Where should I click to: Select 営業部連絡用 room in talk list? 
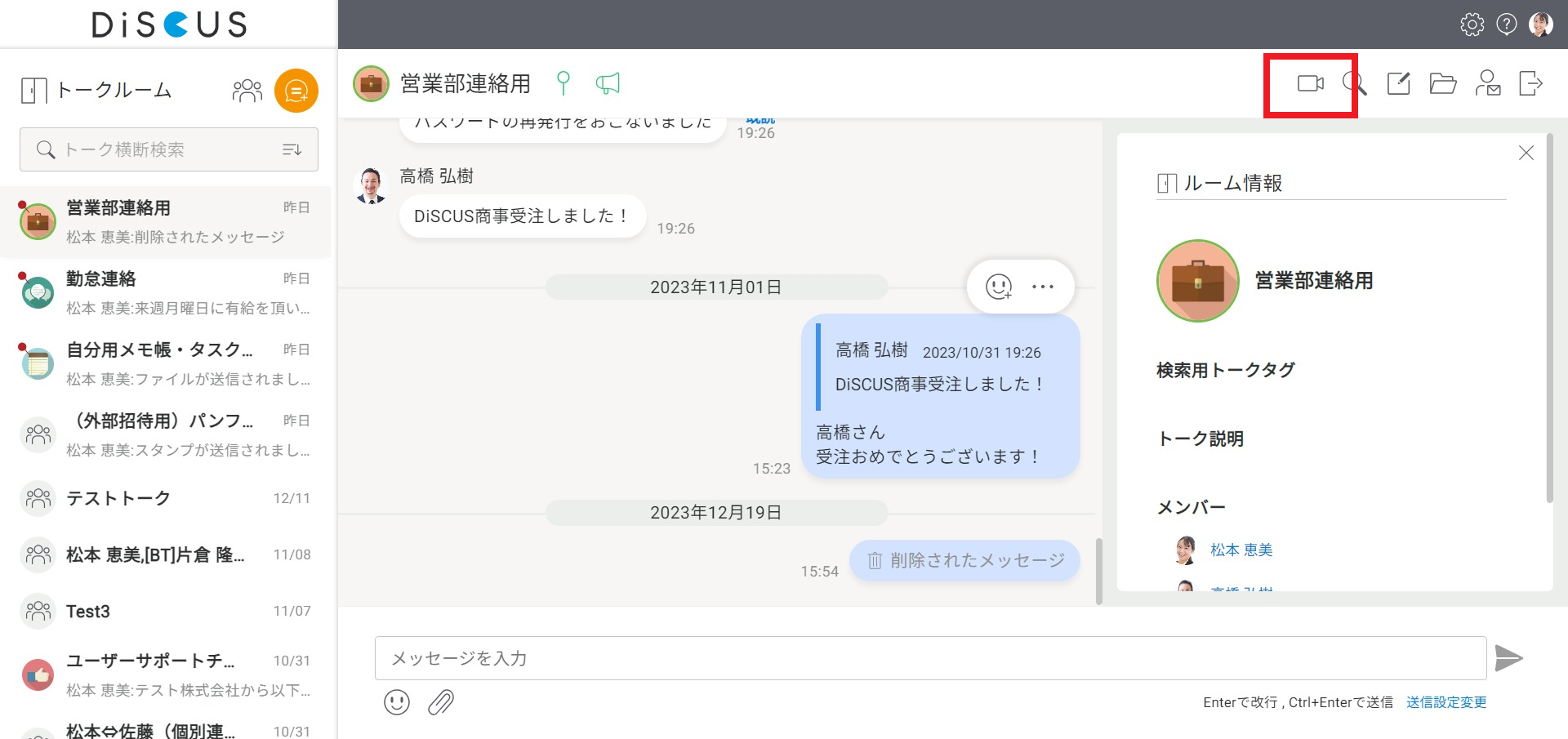166,222
